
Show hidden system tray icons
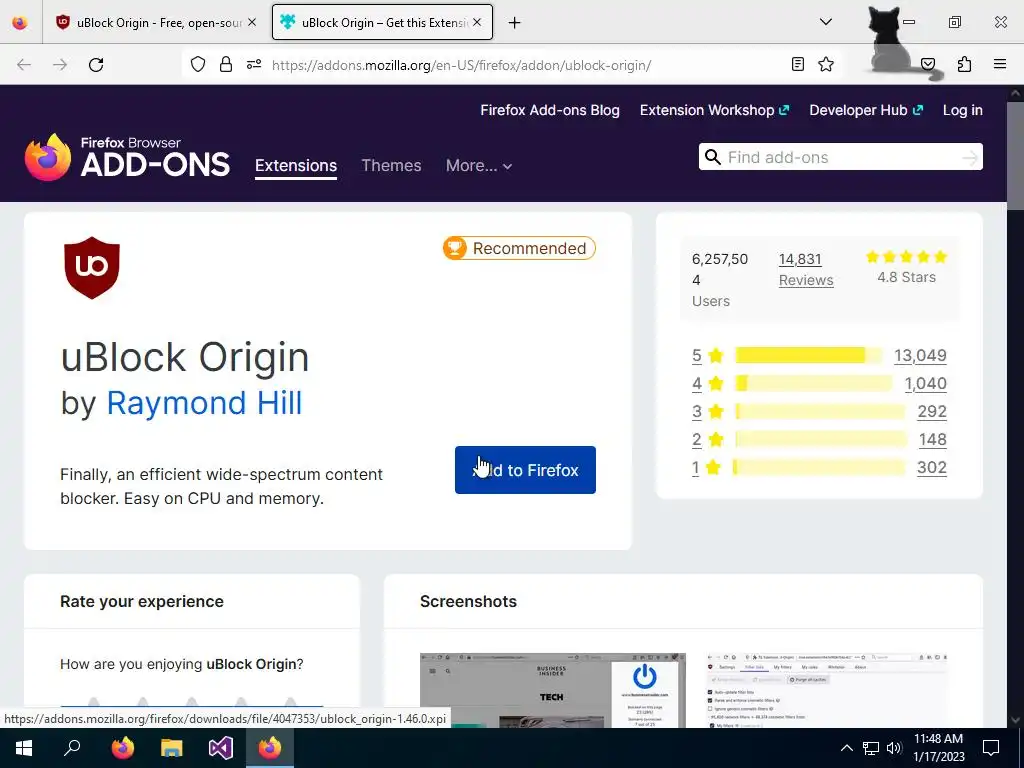[846, 748]
